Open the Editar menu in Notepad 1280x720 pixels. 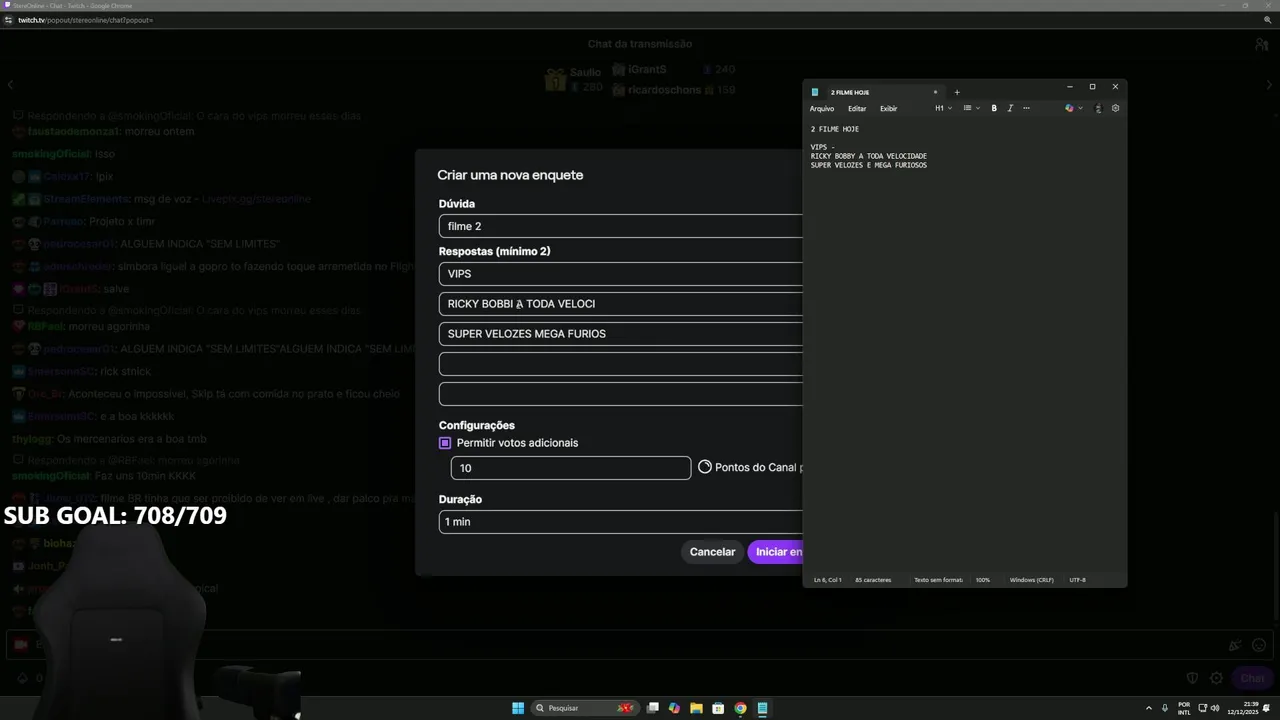pyautogui.click(x=857, y=108)
